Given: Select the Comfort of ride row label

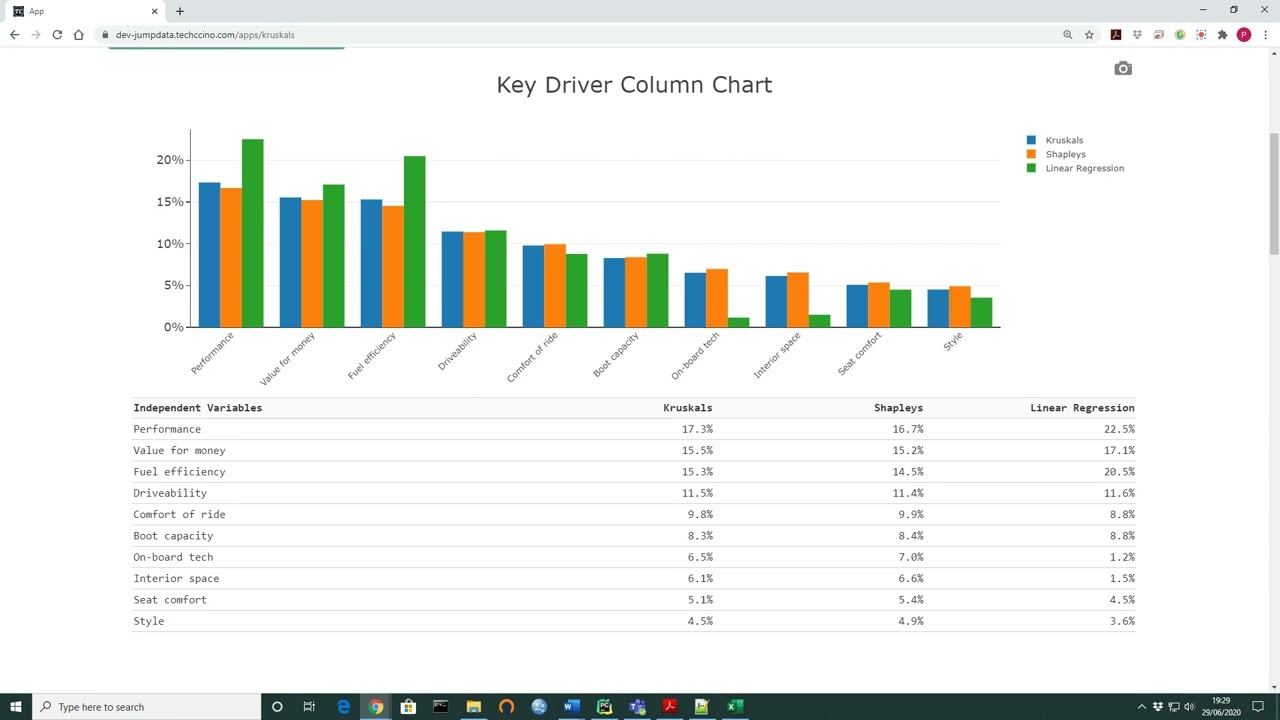Looking at the screenshot, I should [179, 514].
